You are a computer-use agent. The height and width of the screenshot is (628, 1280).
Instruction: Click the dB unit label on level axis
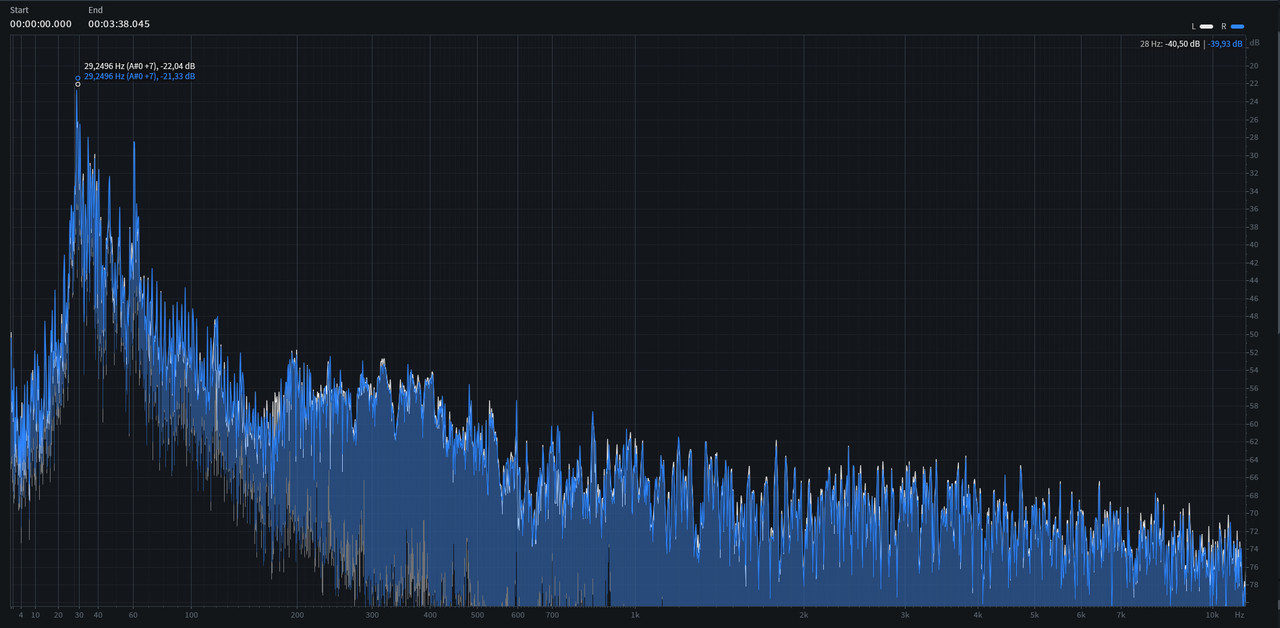tap(1254, 43)
